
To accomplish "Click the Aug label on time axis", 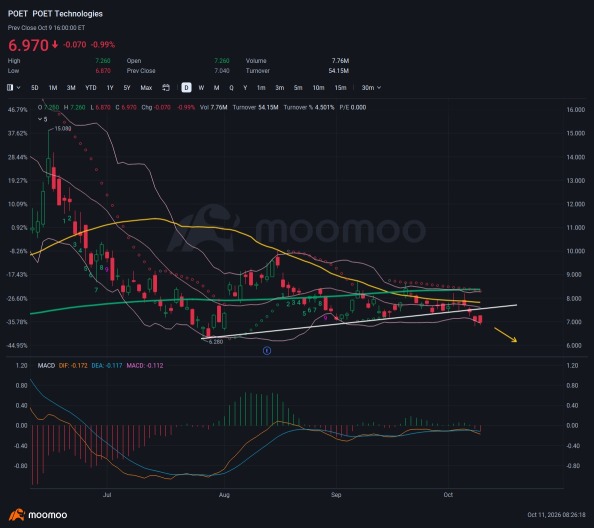I will click(x=224, y=495).
